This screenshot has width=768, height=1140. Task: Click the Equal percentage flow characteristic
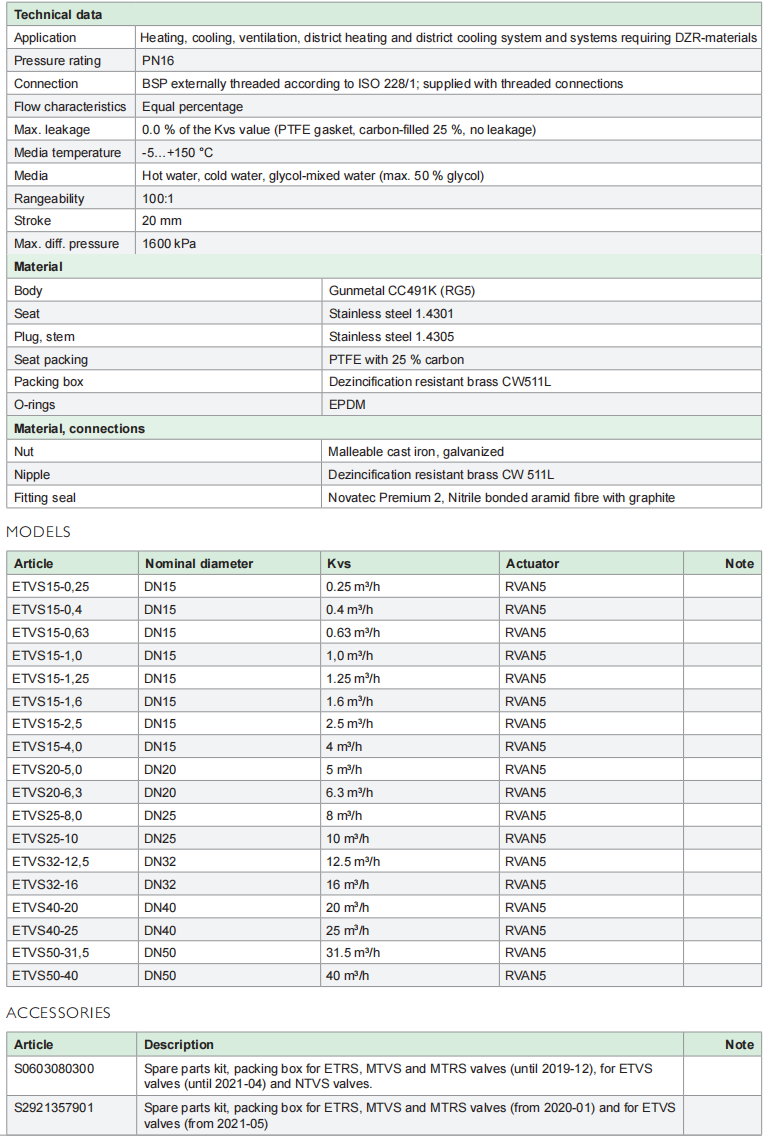pyautogui.click(x=192, y=106)
